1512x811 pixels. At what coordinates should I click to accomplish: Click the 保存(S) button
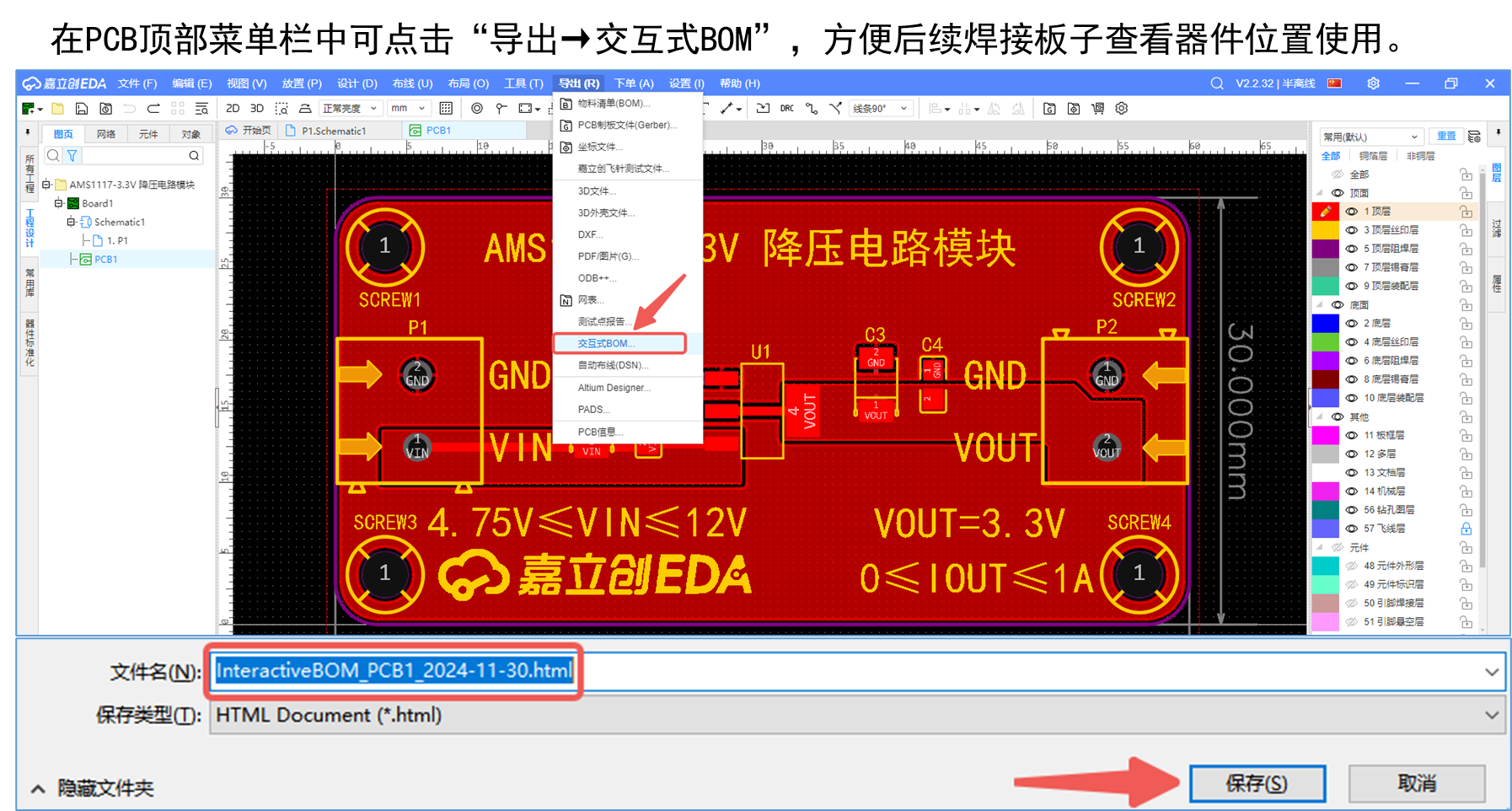pos(1257,784)
